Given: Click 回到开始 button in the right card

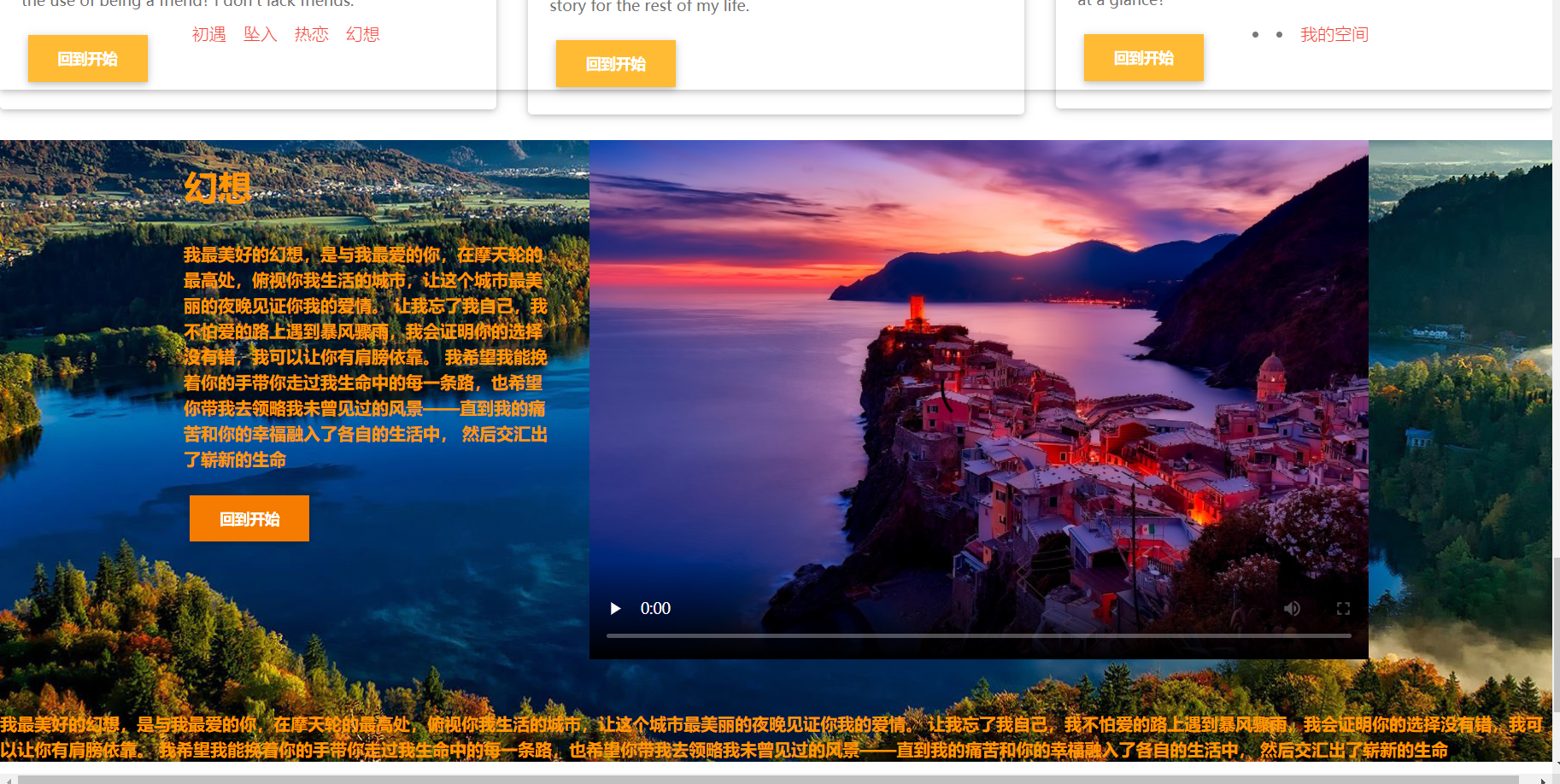Looking at the screenshot, I should point(1144,57).
